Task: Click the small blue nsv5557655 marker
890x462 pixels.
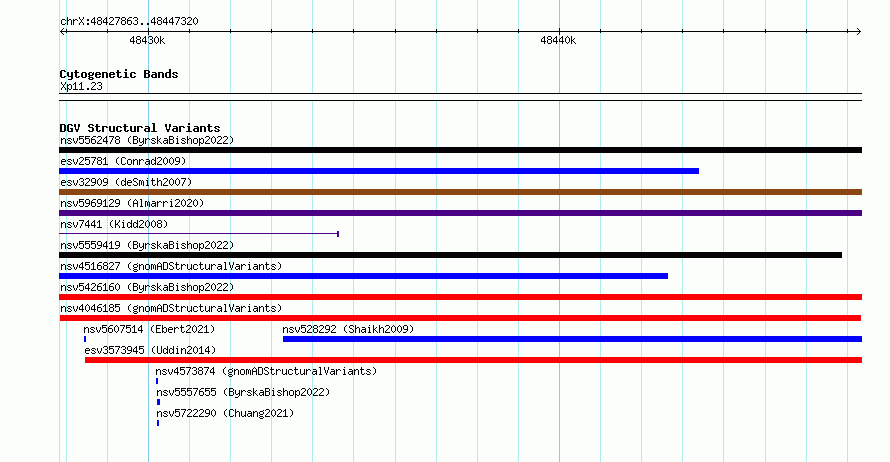Action: 158,402
